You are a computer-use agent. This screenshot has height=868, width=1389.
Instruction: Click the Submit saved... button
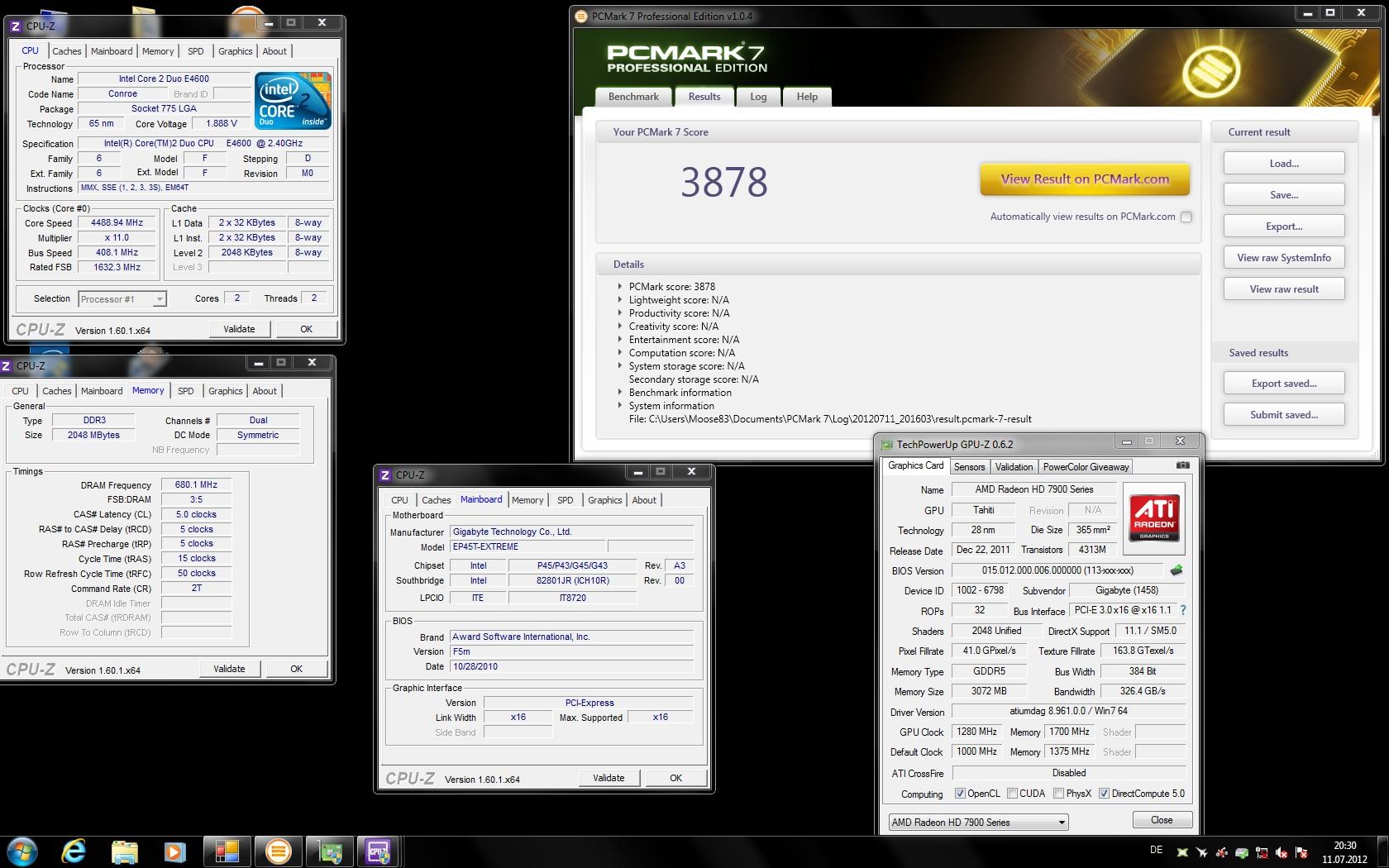[1284, 415]
